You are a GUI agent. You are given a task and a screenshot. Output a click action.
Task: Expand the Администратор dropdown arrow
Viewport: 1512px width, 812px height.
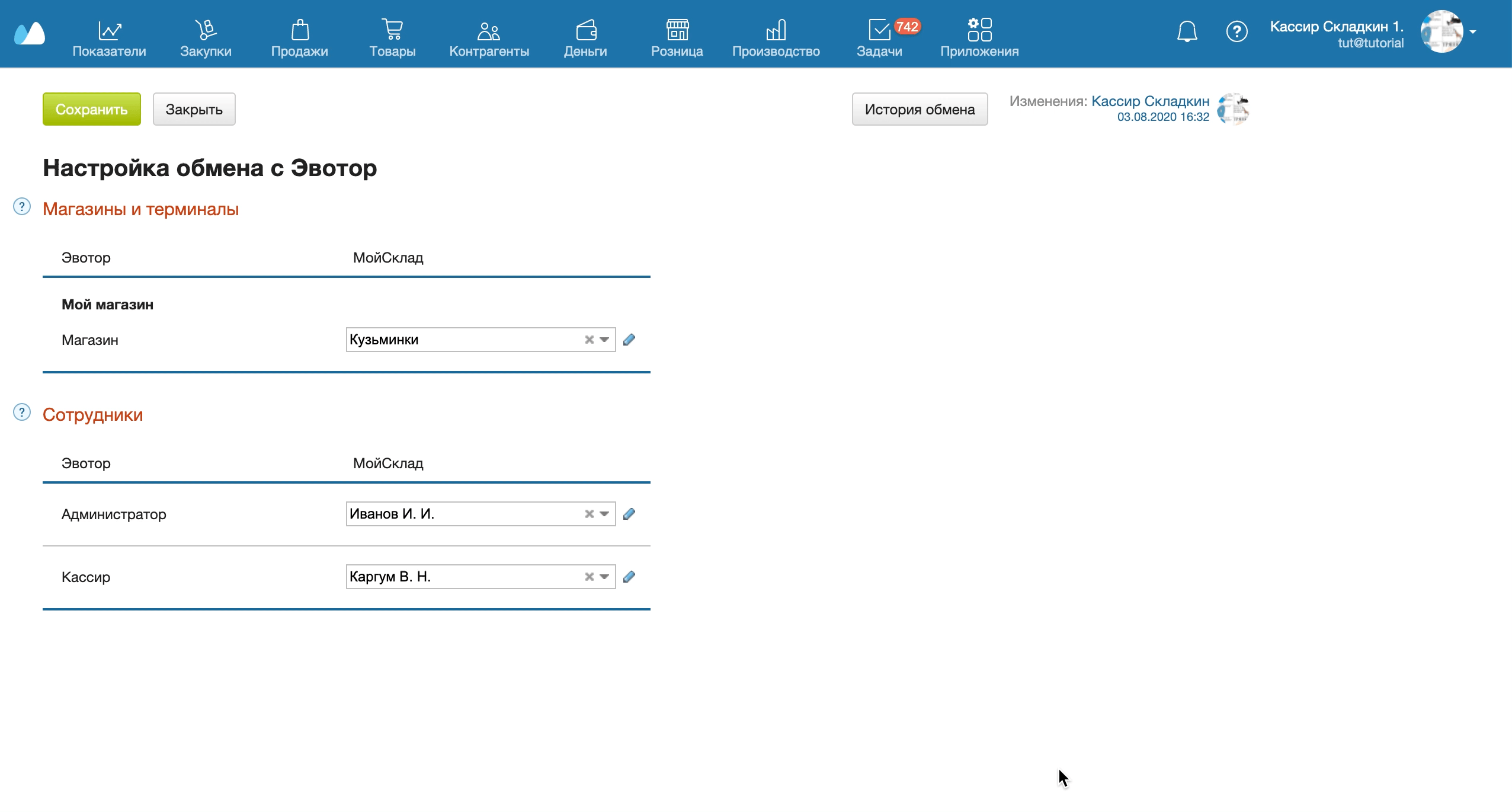[x=604, y=514]
